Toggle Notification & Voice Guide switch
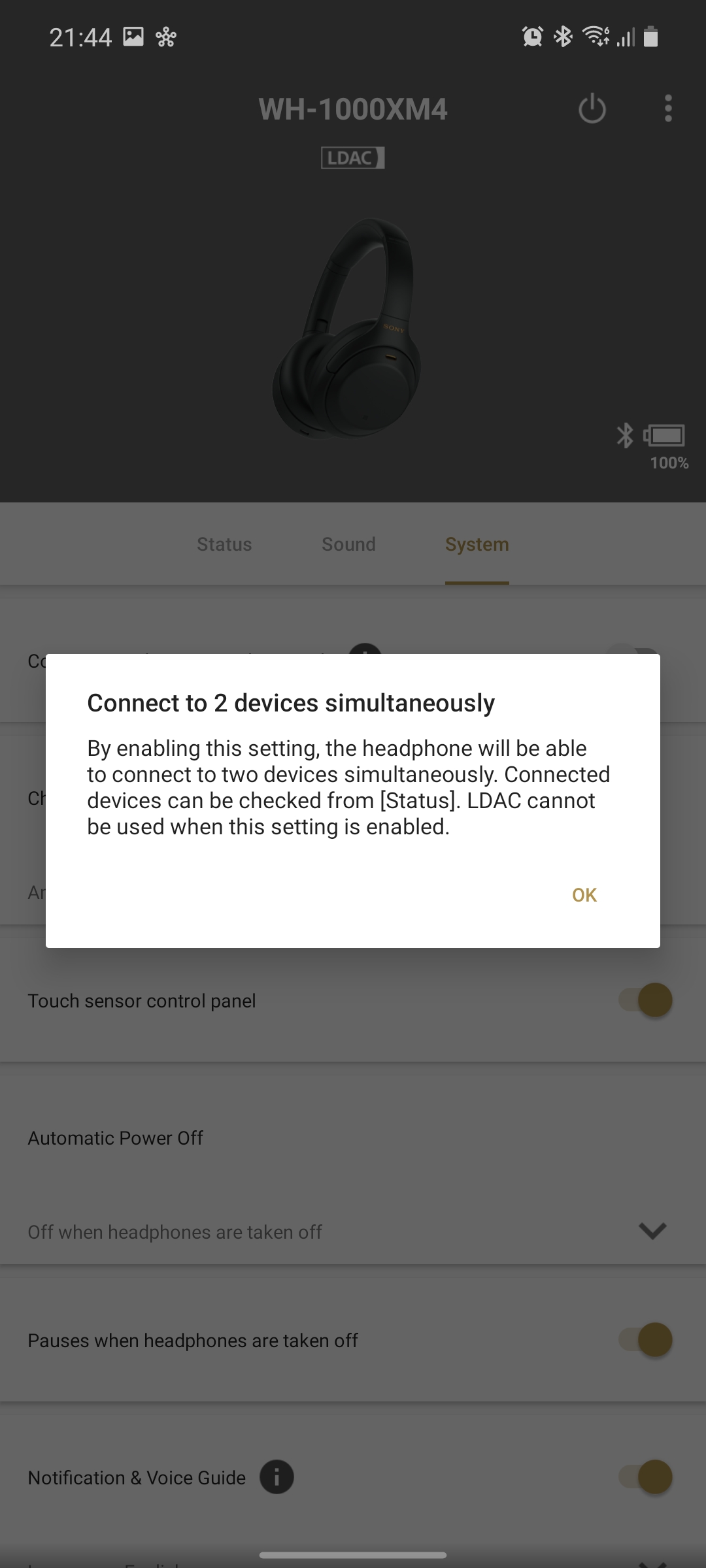The height and width of the screenshot is (1568, 706). click(646, 1477)
